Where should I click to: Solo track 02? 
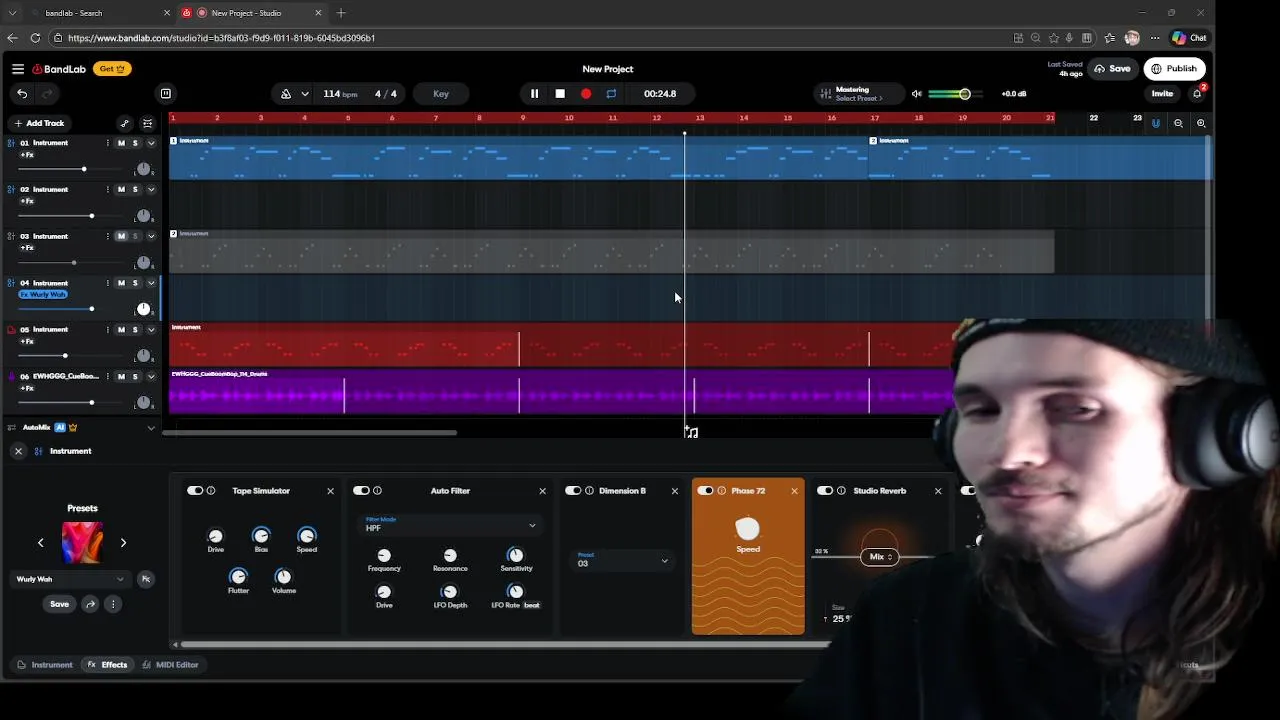click(x=136, y=190)
